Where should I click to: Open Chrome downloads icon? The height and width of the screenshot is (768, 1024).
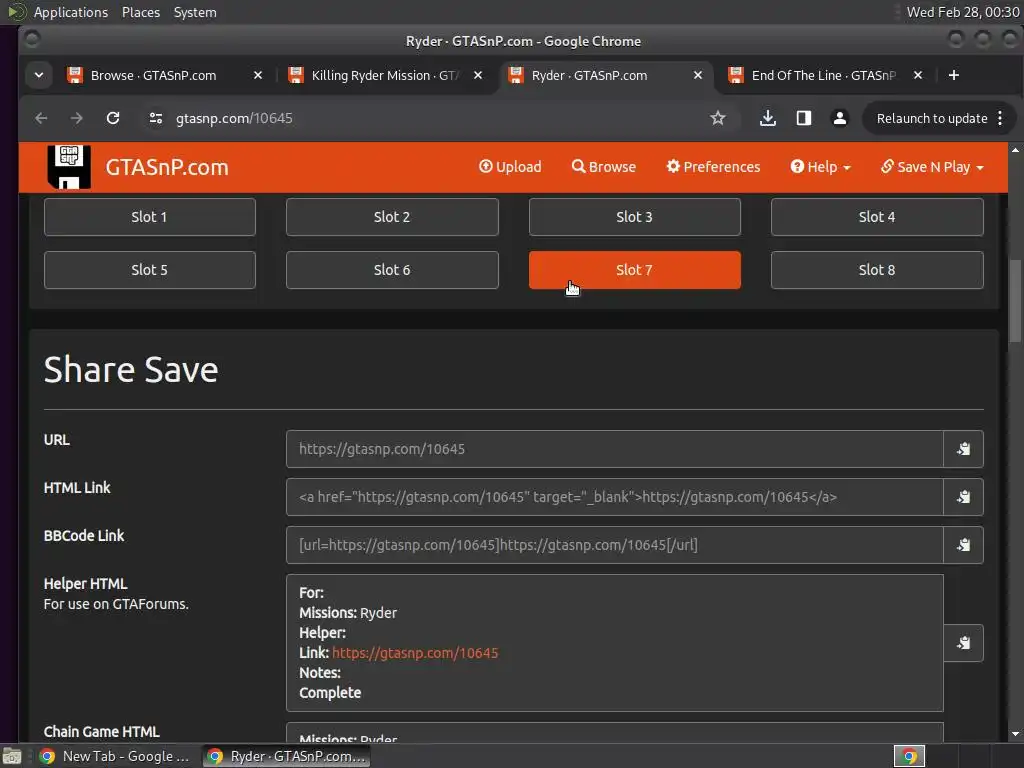pos(768,118)
